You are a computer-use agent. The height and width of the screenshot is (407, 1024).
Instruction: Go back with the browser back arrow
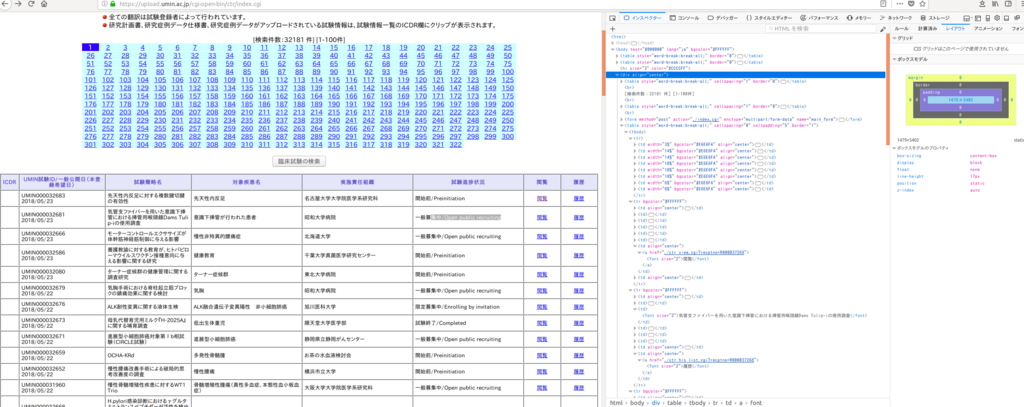click(5, 3)
